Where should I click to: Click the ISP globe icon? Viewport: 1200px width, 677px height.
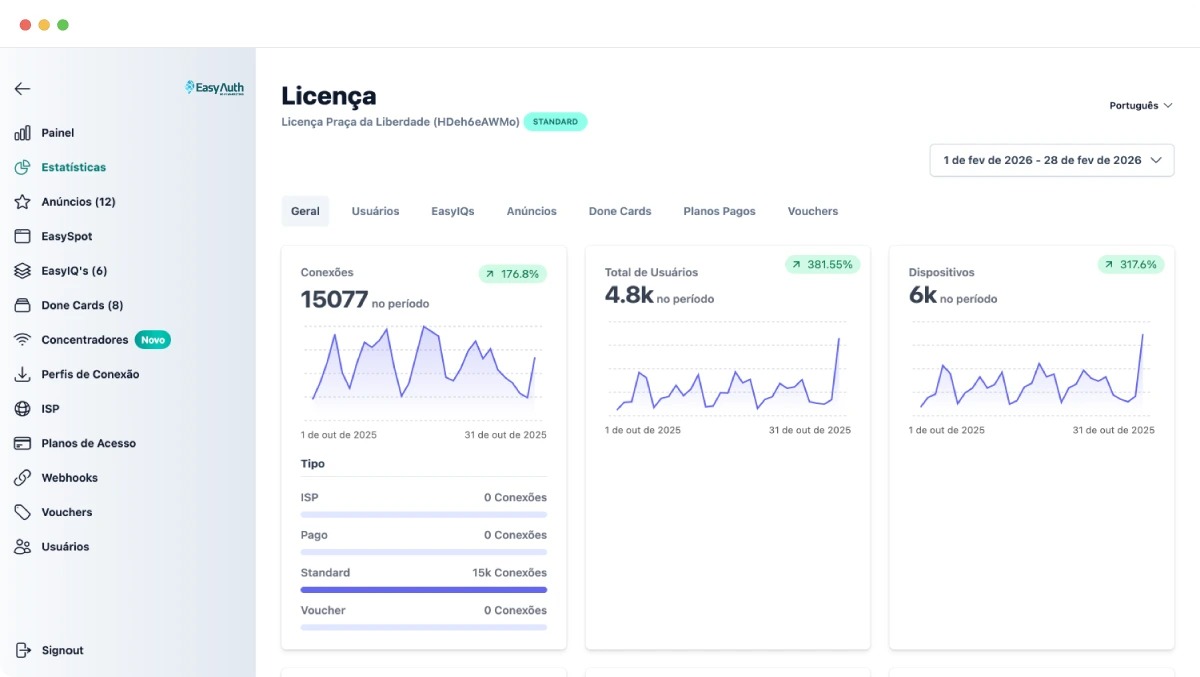(22, 409)
